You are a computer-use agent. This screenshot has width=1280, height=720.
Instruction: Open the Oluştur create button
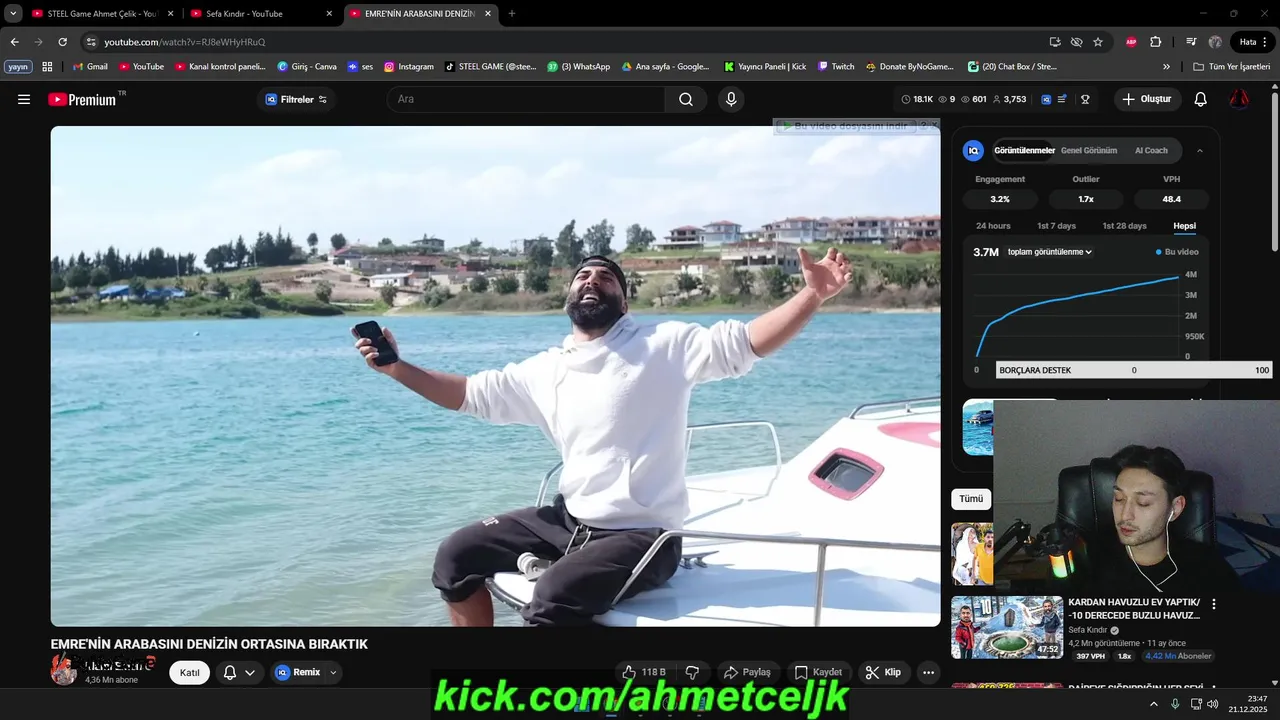pos(1147,99)
